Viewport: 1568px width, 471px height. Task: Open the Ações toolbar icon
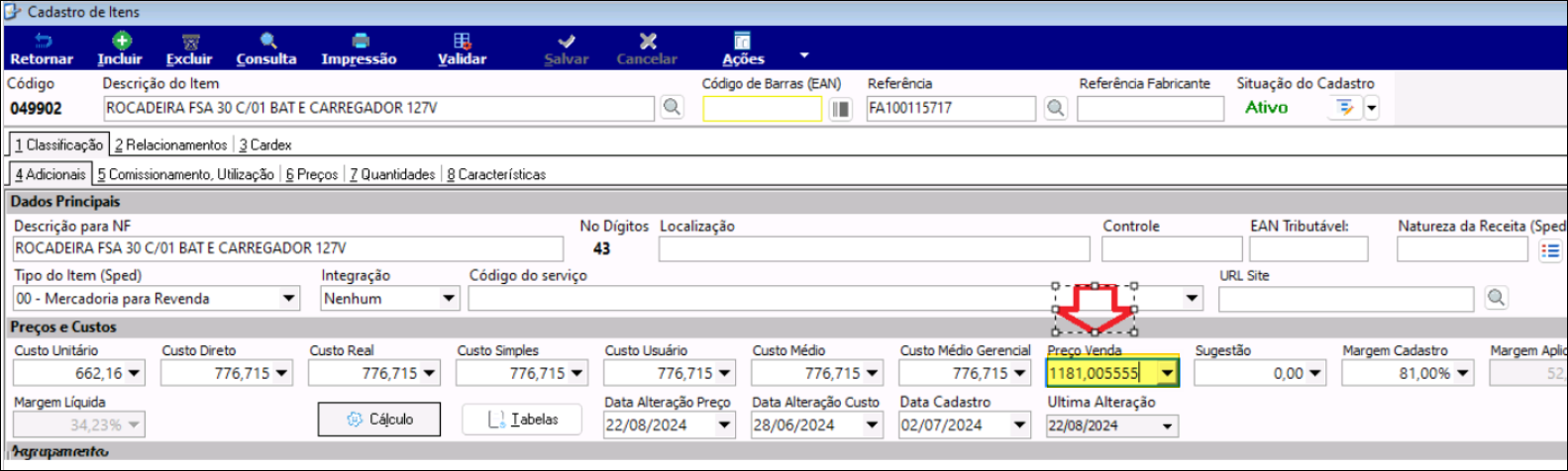click(x=742, y=42)
